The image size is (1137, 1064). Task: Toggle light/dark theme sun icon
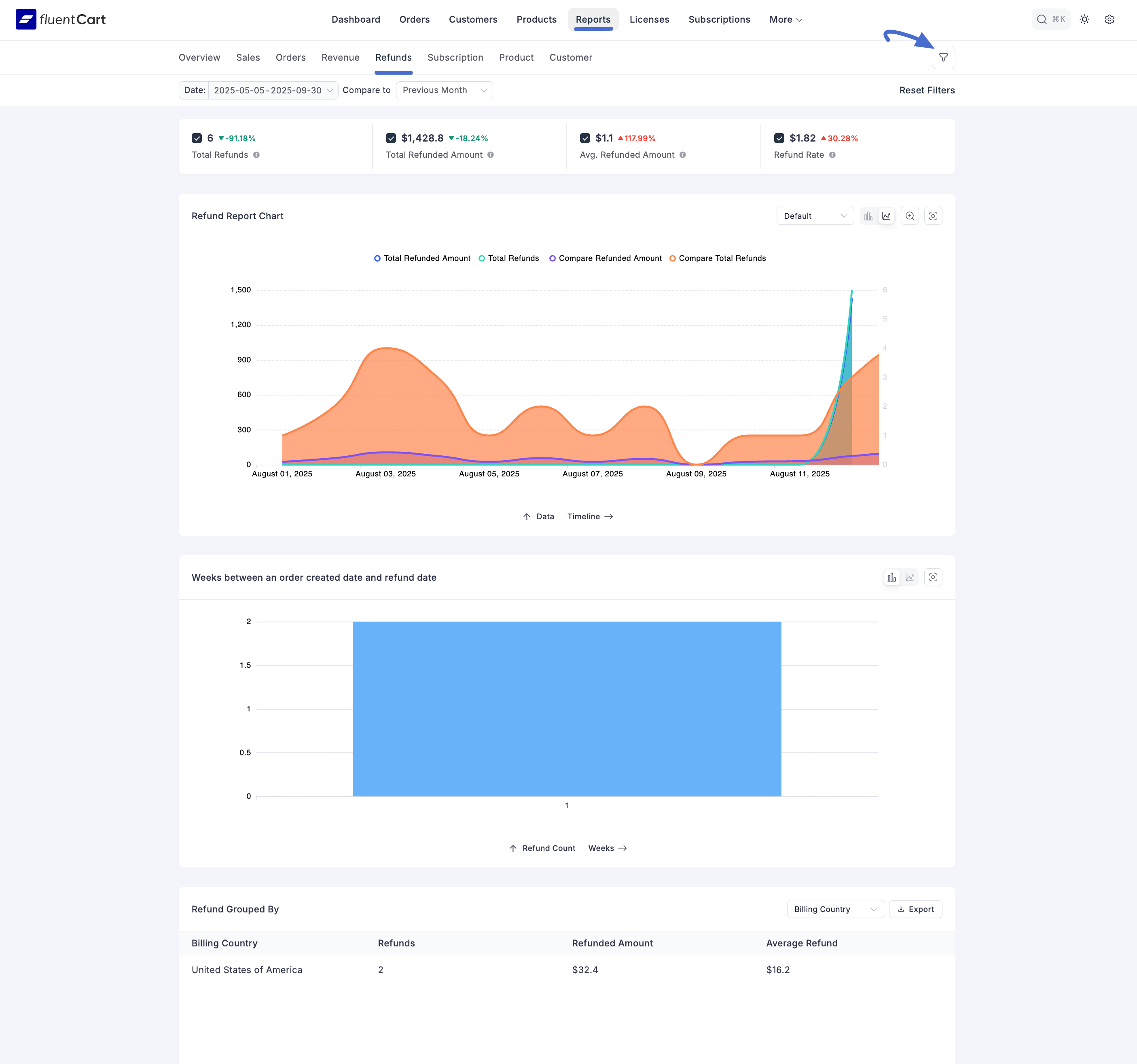1084,19
